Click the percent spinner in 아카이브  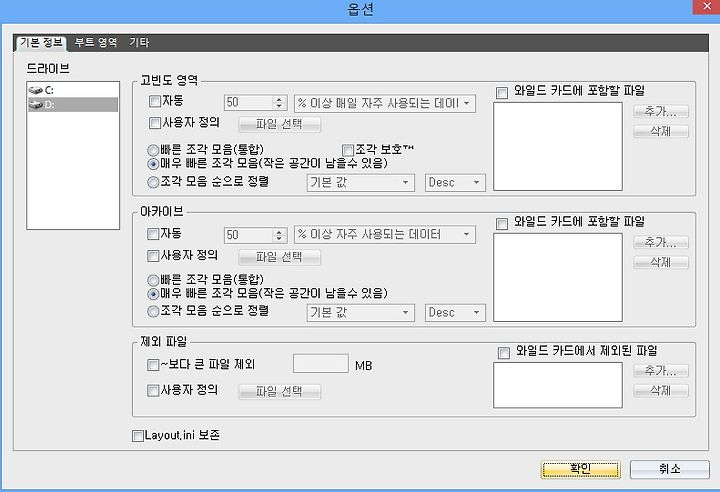click(x=279, y=235)
